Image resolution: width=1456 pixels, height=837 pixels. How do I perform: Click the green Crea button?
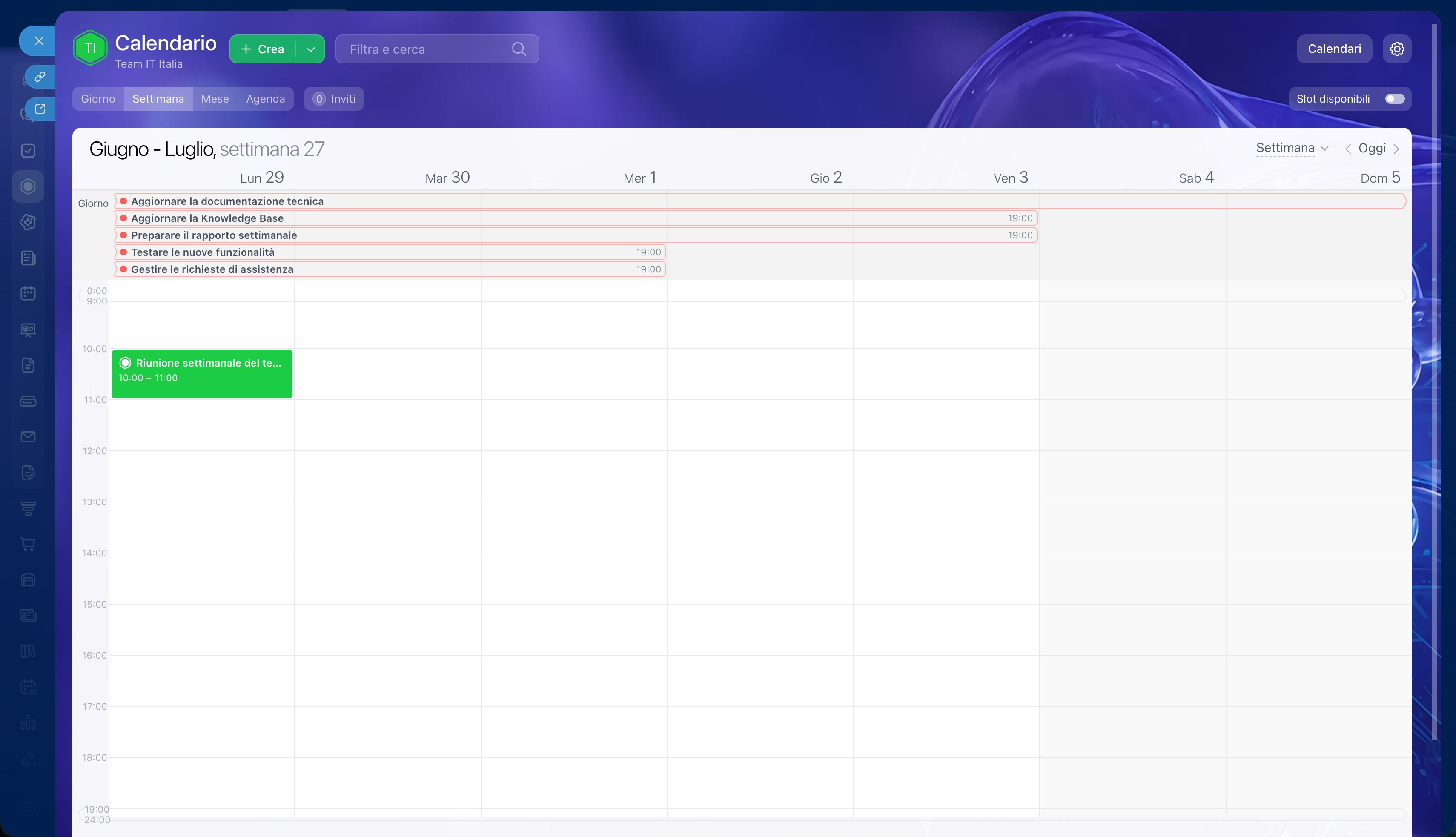click(x=263, y=49)
